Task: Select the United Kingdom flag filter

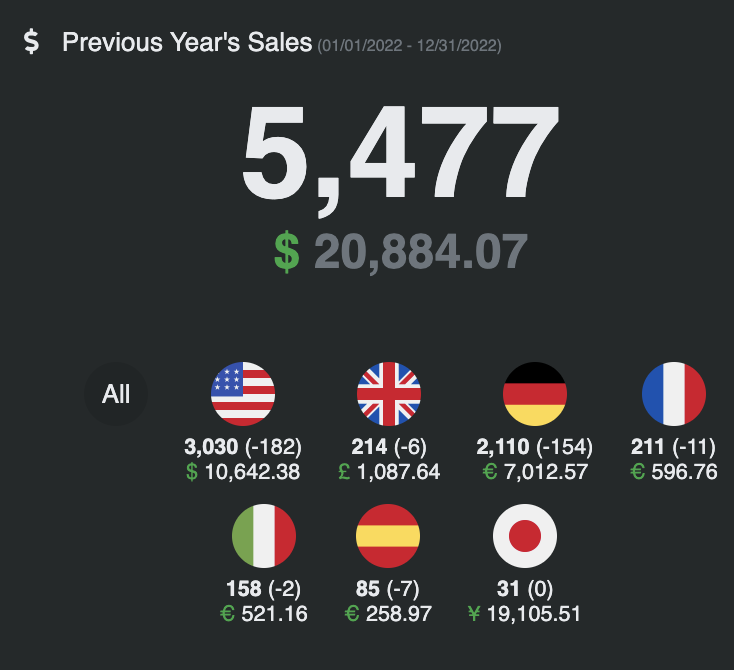Action: tap(389, 394)
